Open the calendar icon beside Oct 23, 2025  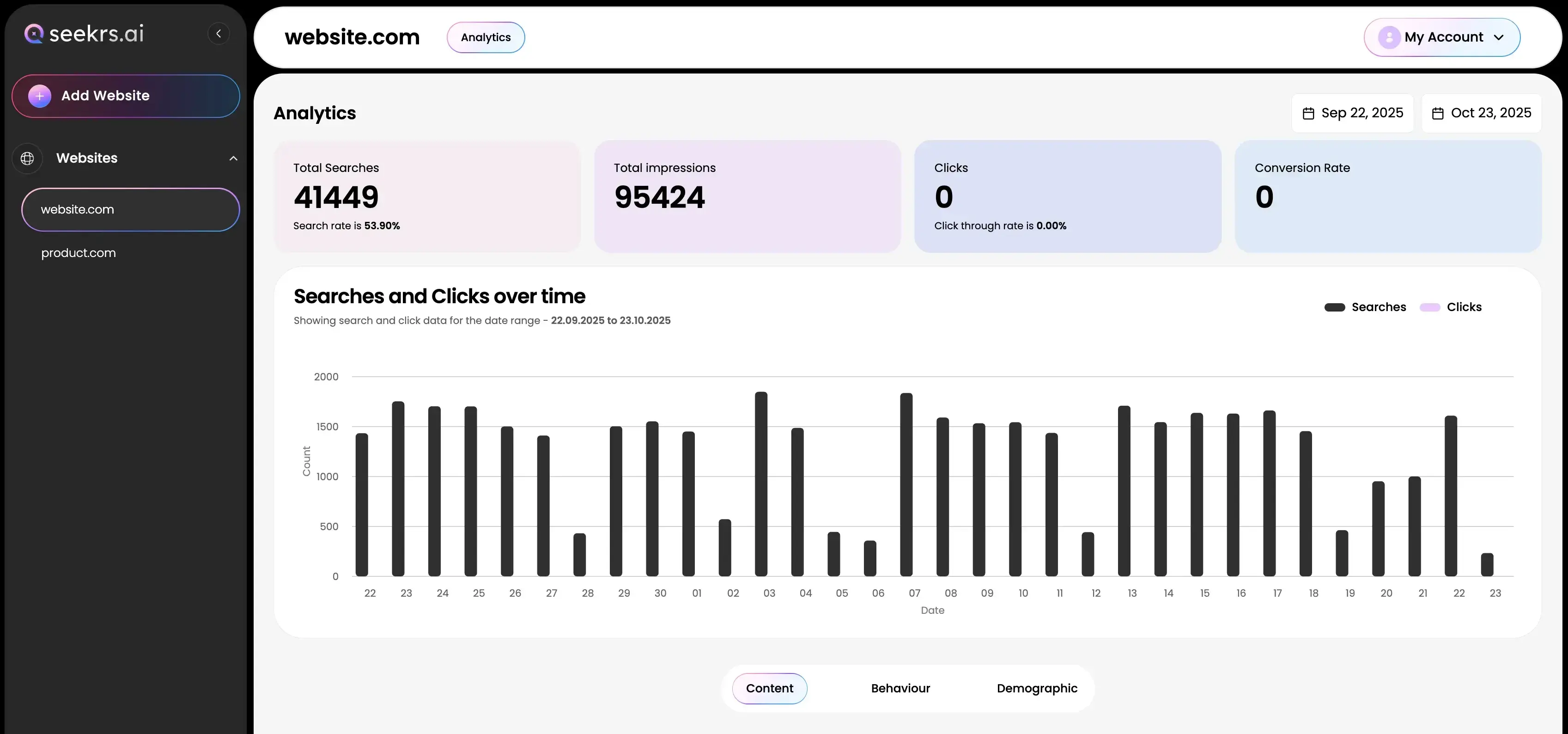[x=1438, y=113]
